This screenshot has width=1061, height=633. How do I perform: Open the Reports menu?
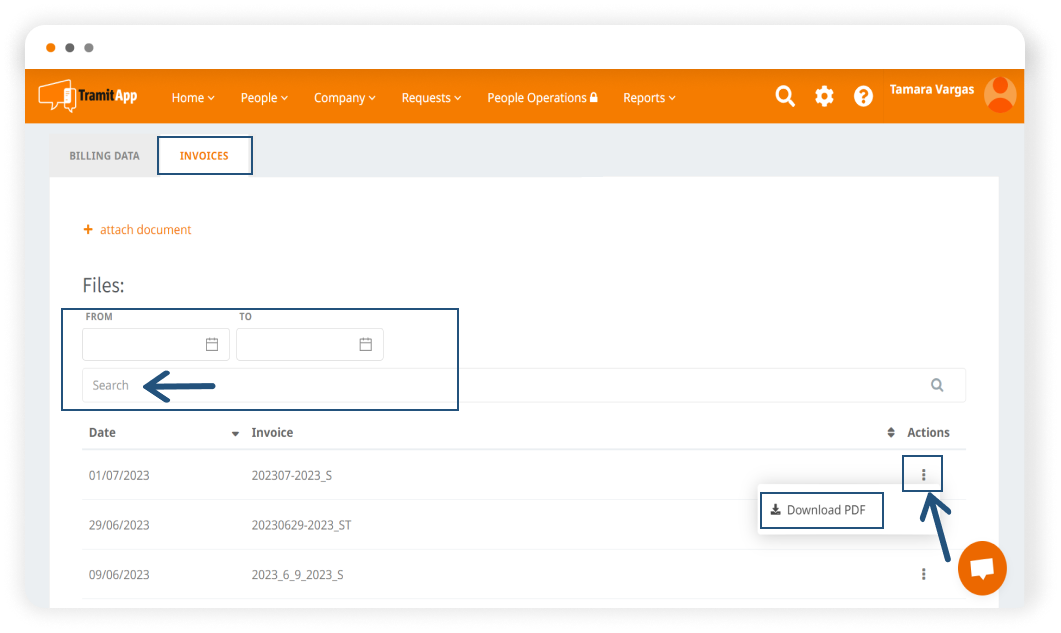pyautogui.click(x=649, y=98)
